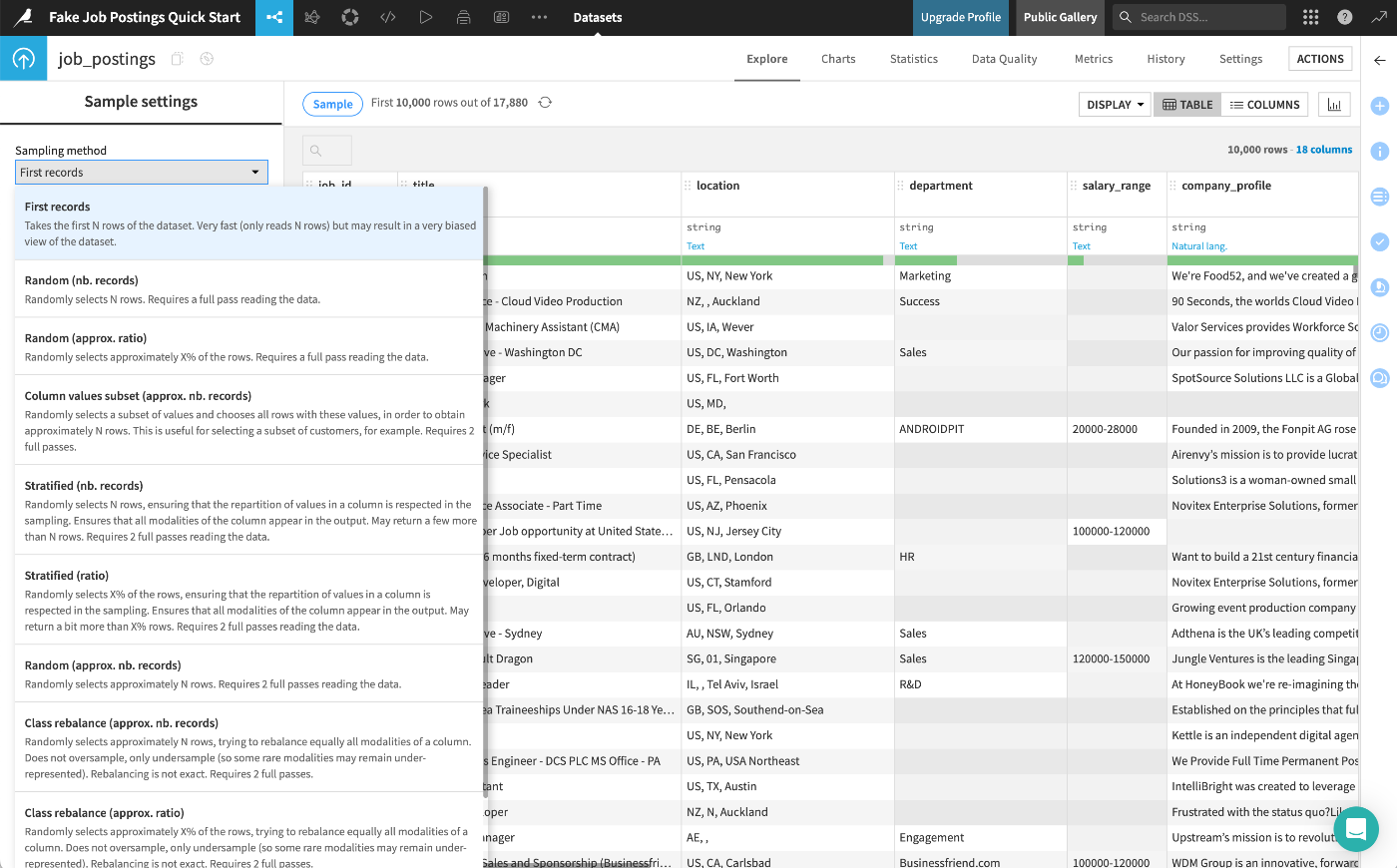Switch to COLUMNS view
The image size is (1397, 868).
(x=1265, y=105)
